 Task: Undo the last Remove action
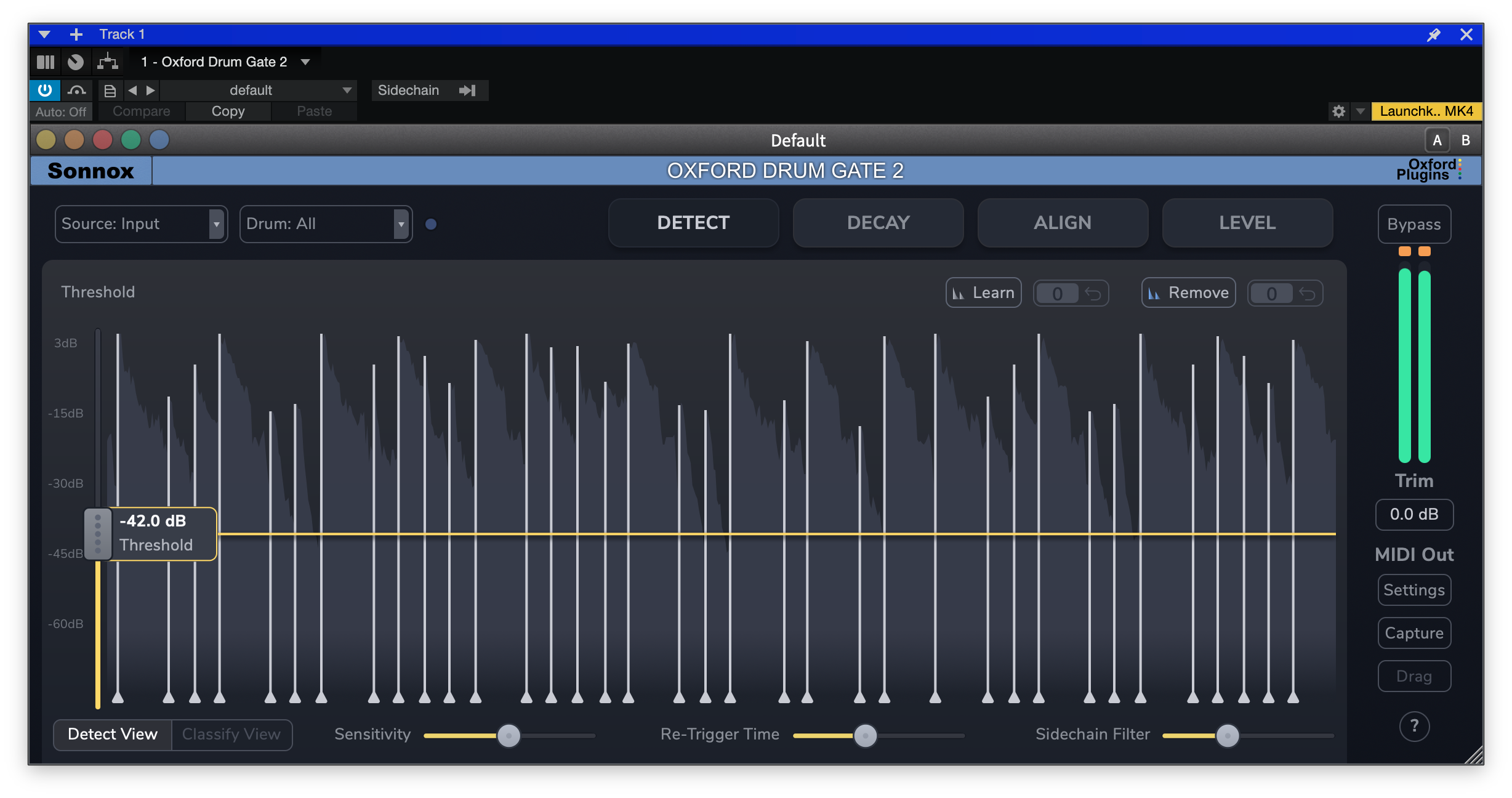click(1308, 294)
